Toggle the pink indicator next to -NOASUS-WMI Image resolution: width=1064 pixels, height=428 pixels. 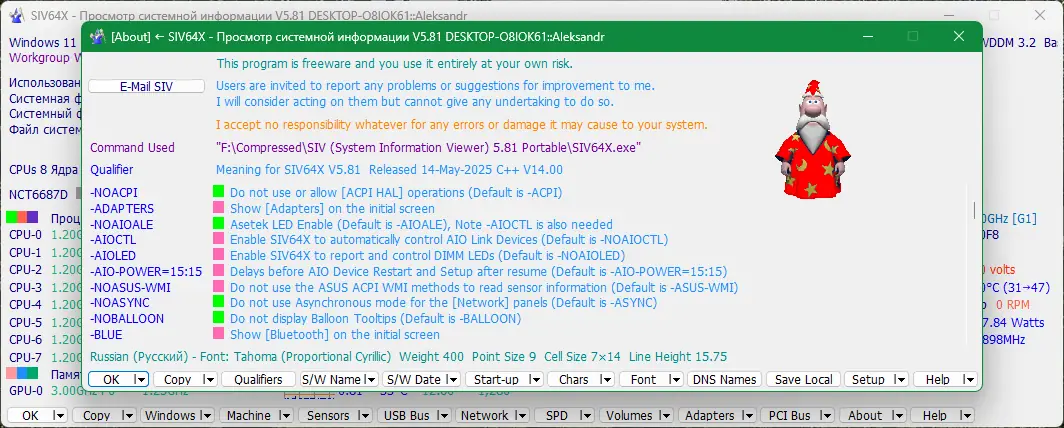[218, 287]
